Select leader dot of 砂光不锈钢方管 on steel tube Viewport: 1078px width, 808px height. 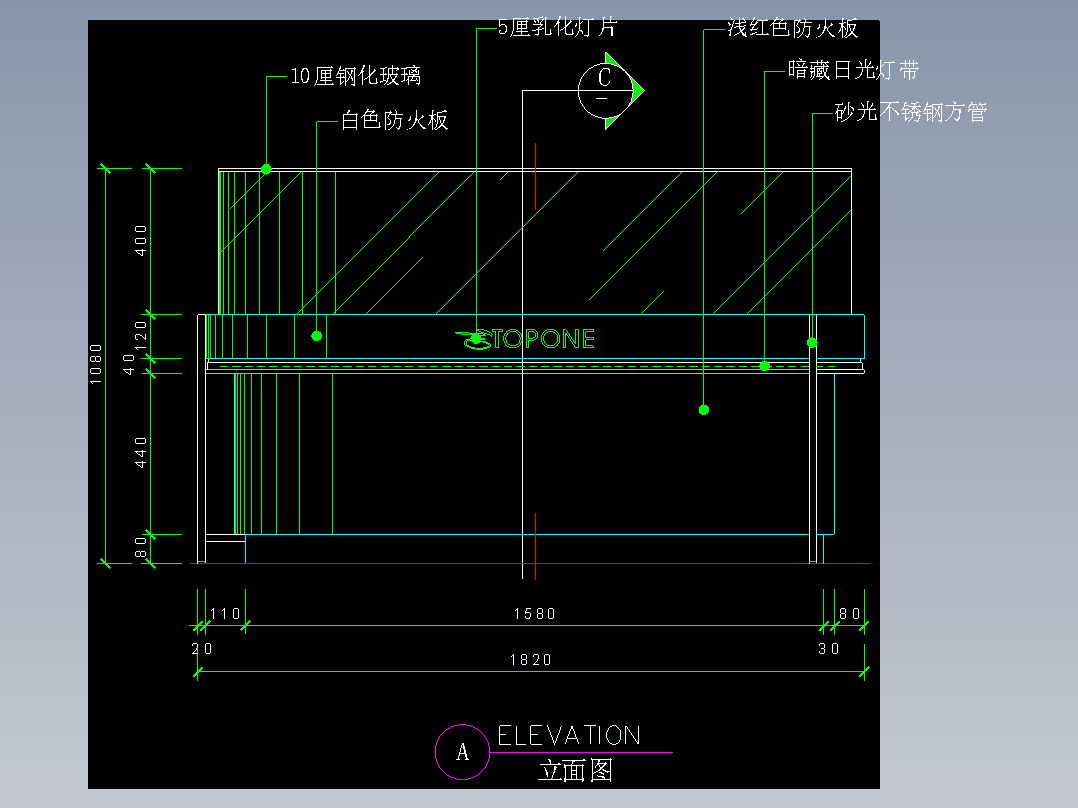(812, 342)
